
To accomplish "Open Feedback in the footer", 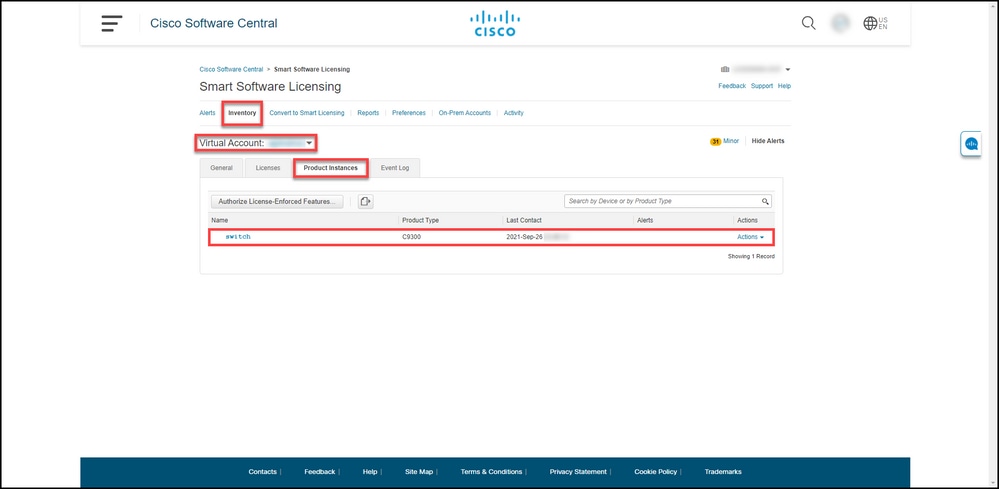I will pos(319,472).
